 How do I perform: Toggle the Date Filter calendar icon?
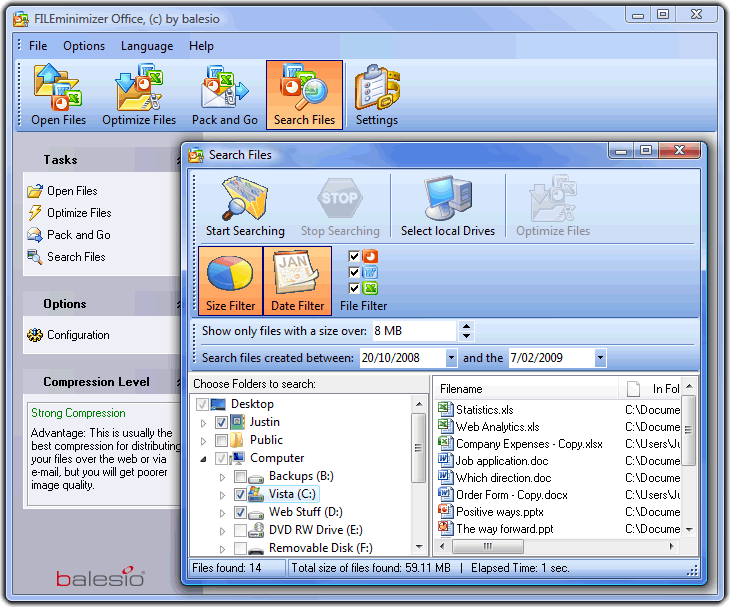pyautogui.click(x=297, y=281)
